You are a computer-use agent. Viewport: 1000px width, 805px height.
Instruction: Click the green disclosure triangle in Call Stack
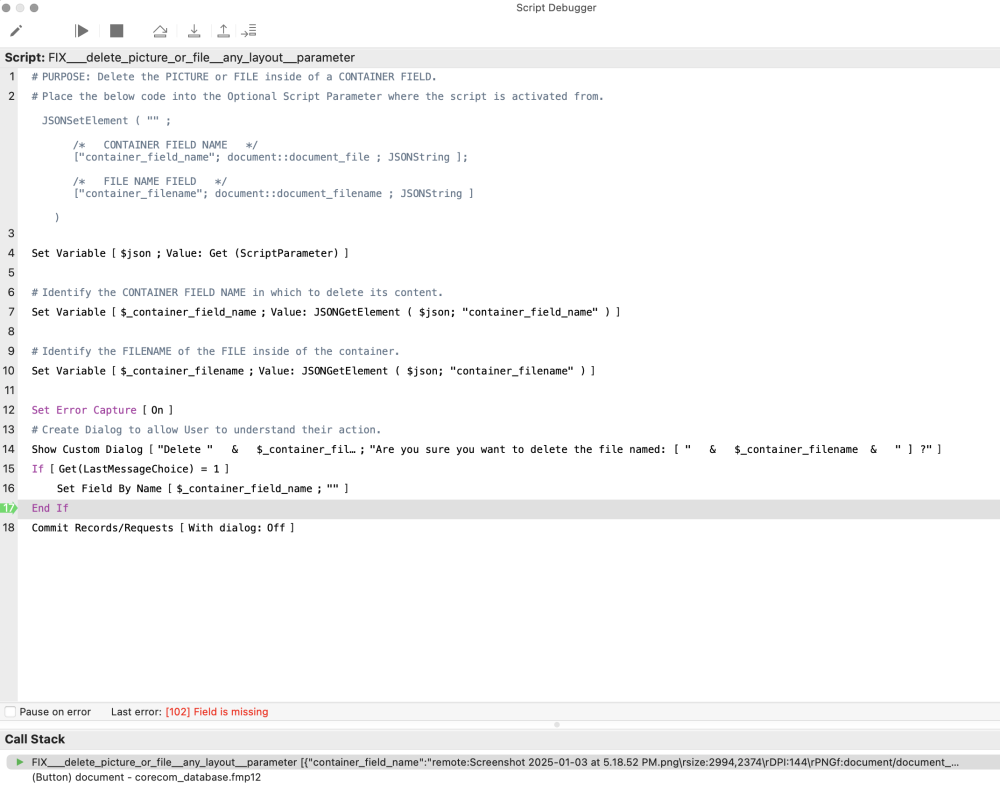[x=18, y=761]
